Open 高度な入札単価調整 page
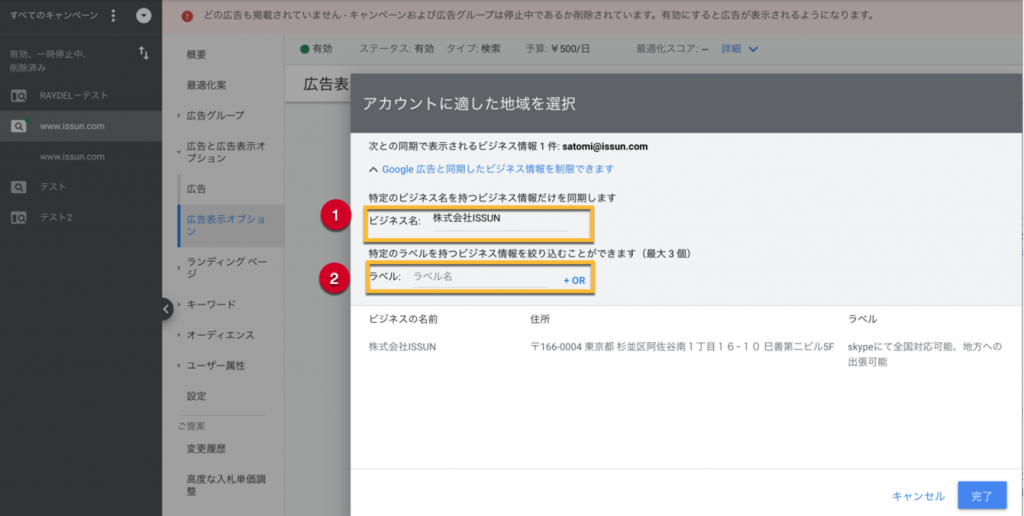 pyautogui.click(x=226, y=485)
